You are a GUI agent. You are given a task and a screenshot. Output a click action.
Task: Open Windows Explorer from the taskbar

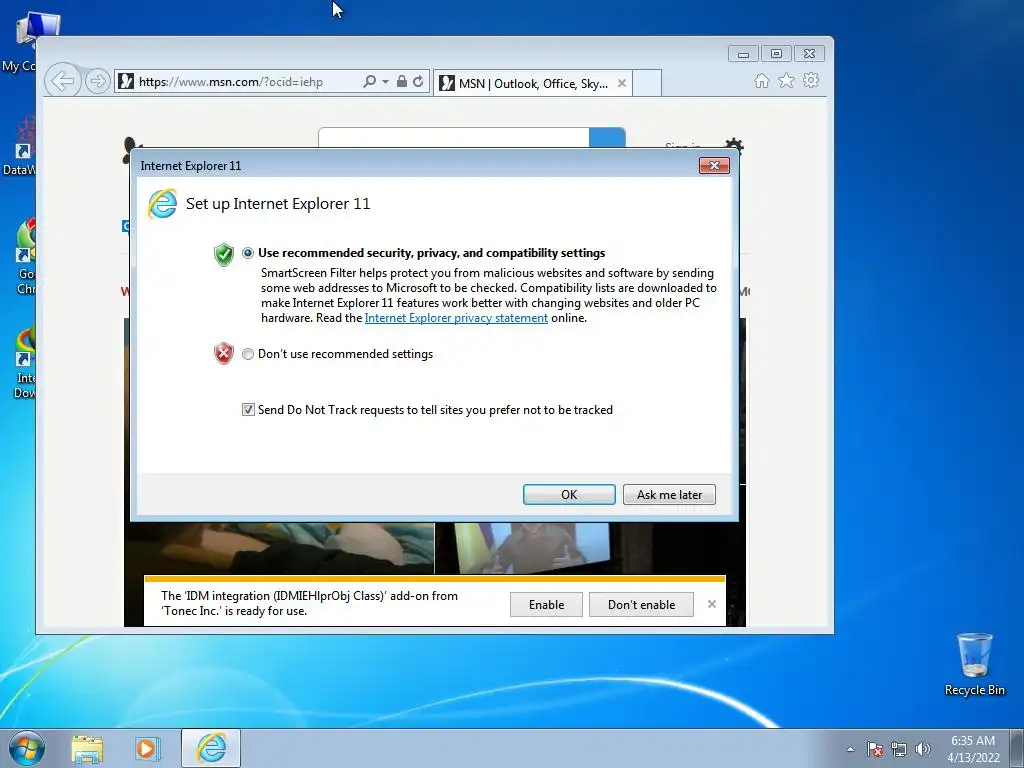(87, 748)
